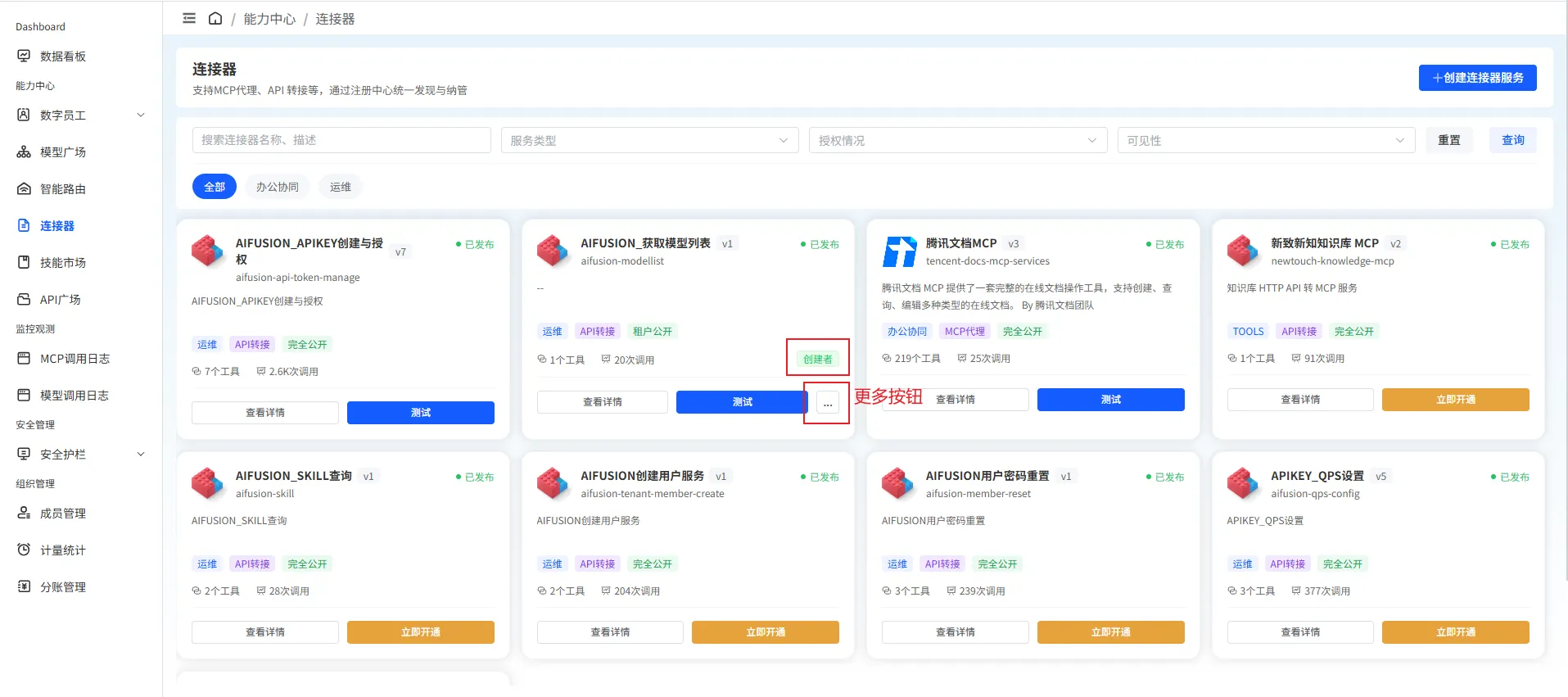
Task: Select the 办公协同 category tab
Action: pyautogui.click(x=278, y=187)
